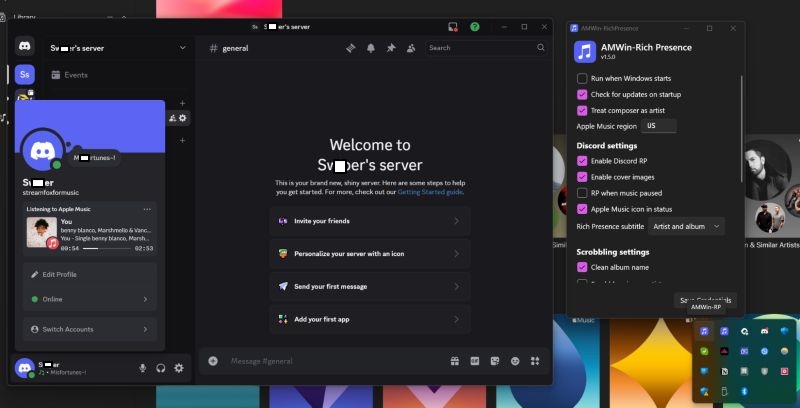The height and width of the screenshot is (408, 800).
Task: Open Discord direct messages home icon
Action: coord(24,46)
